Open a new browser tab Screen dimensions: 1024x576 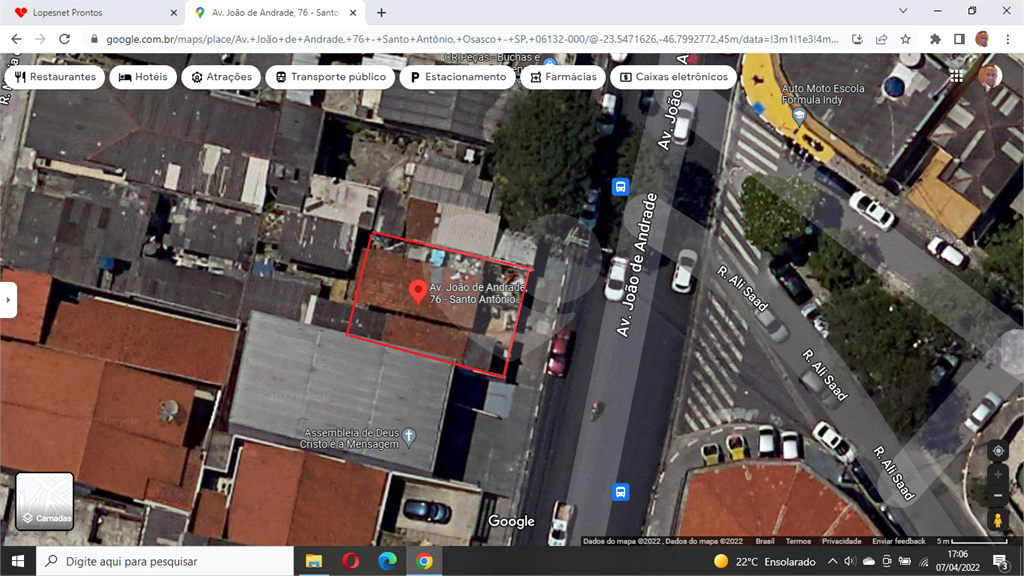381,12
